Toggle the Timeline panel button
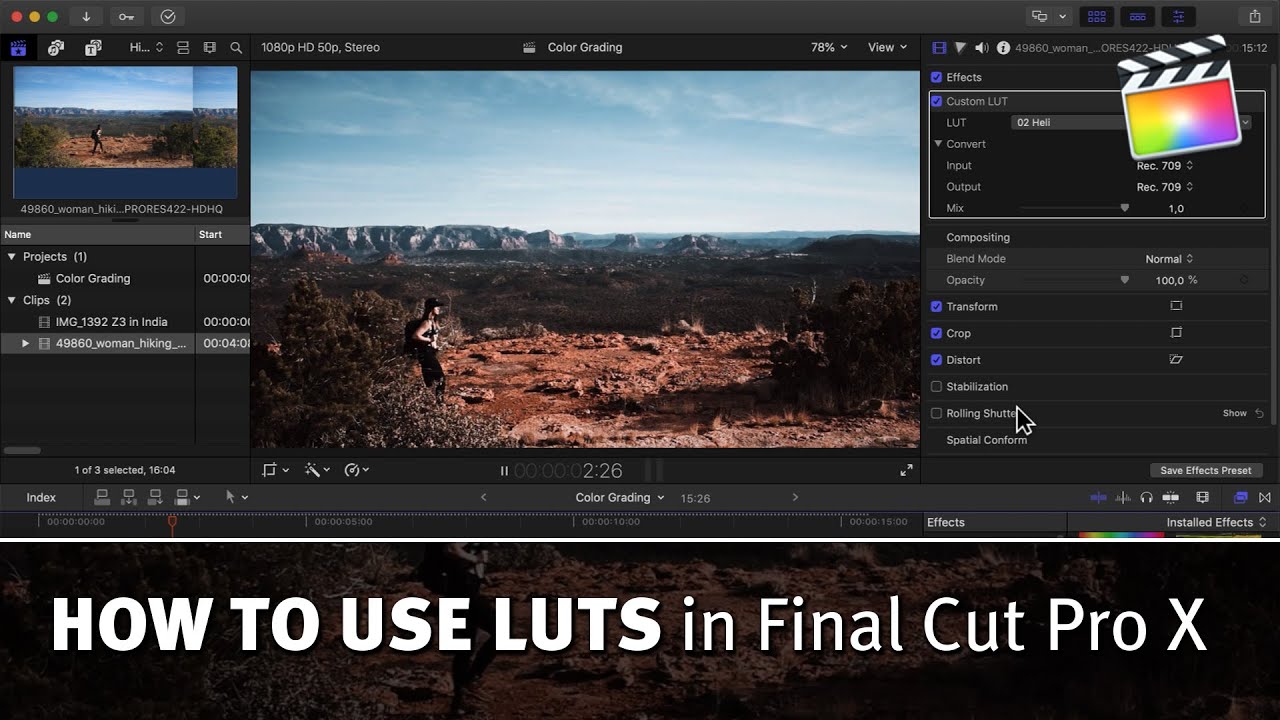Image resolution: width=1280 pixels, height=720 pixels. 1138,16
